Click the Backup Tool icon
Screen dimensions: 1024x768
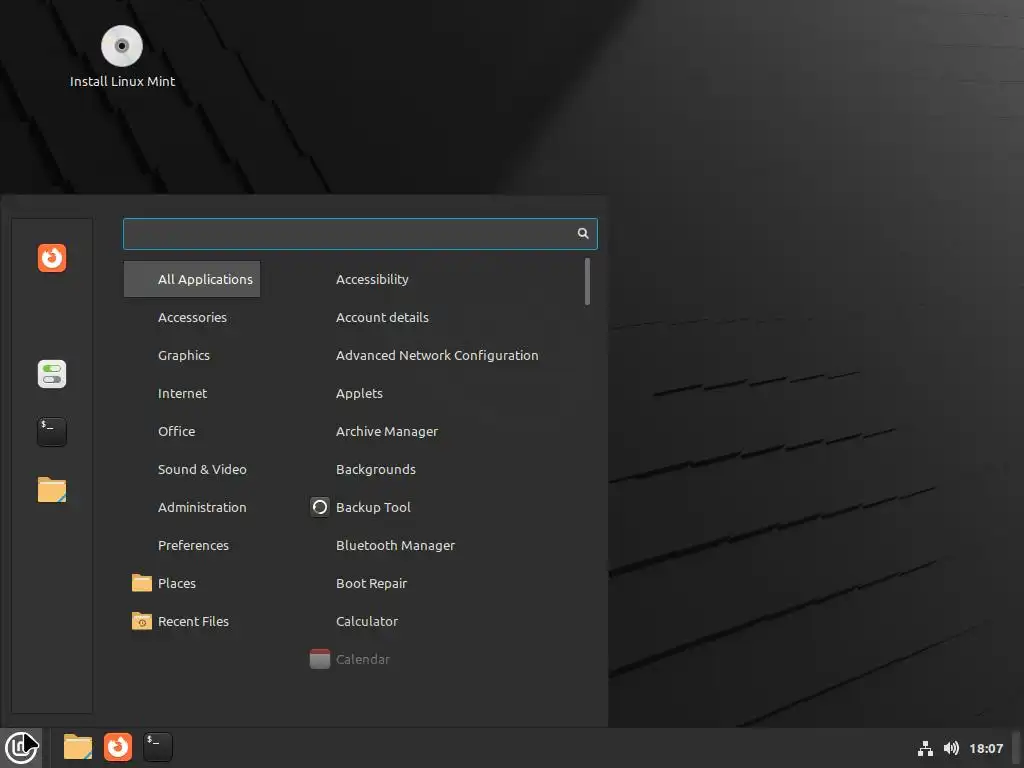tap(319, 507)
